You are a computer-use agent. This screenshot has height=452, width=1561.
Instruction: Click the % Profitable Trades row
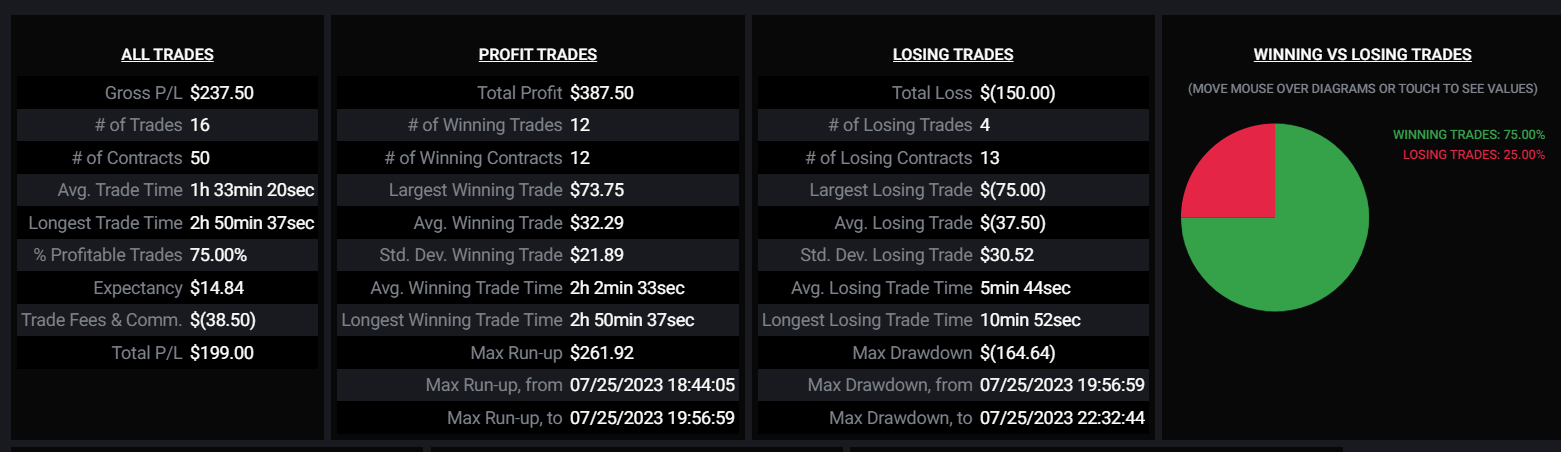(167, 255)
